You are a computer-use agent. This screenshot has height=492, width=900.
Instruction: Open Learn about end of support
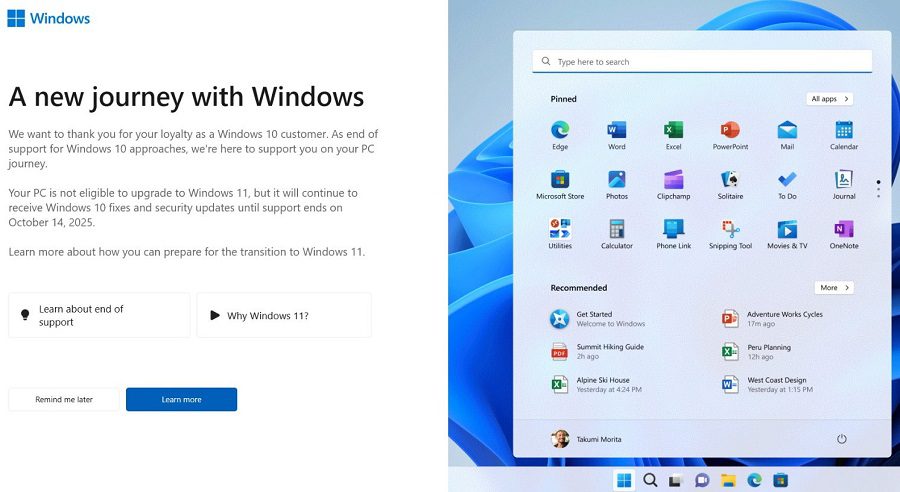tap(99, 315)
